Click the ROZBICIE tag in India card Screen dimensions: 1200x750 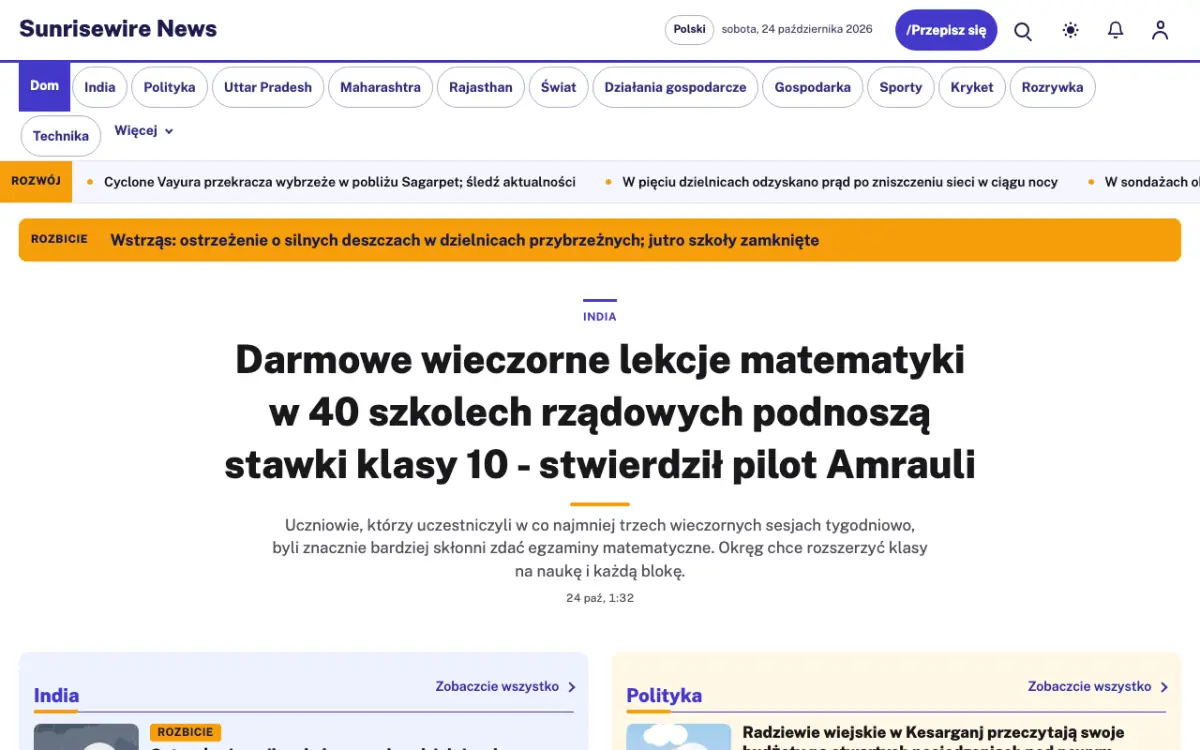point(185,732)
